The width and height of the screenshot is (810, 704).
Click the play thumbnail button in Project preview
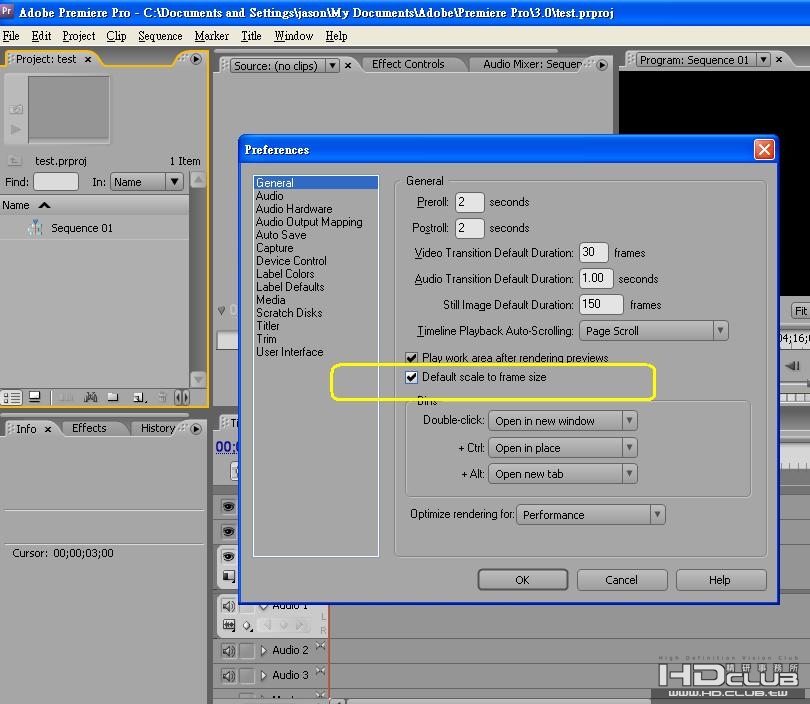[x=16, y=129]
